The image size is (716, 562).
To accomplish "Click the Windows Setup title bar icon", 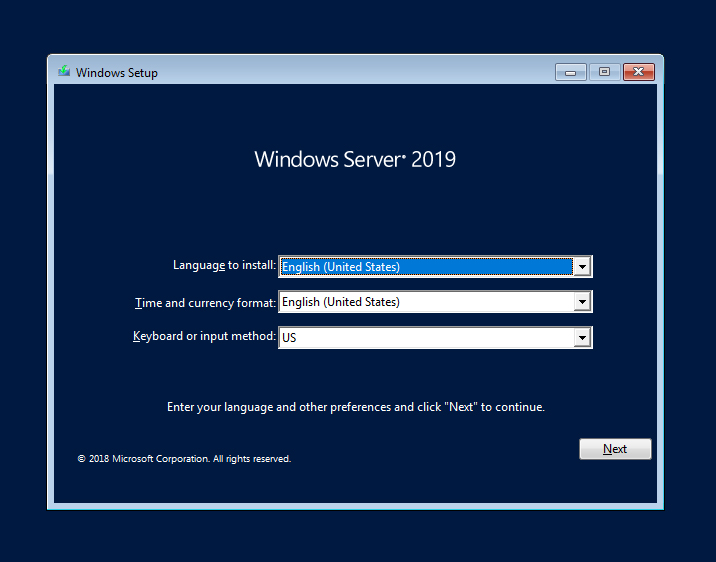I will [64, 71].
